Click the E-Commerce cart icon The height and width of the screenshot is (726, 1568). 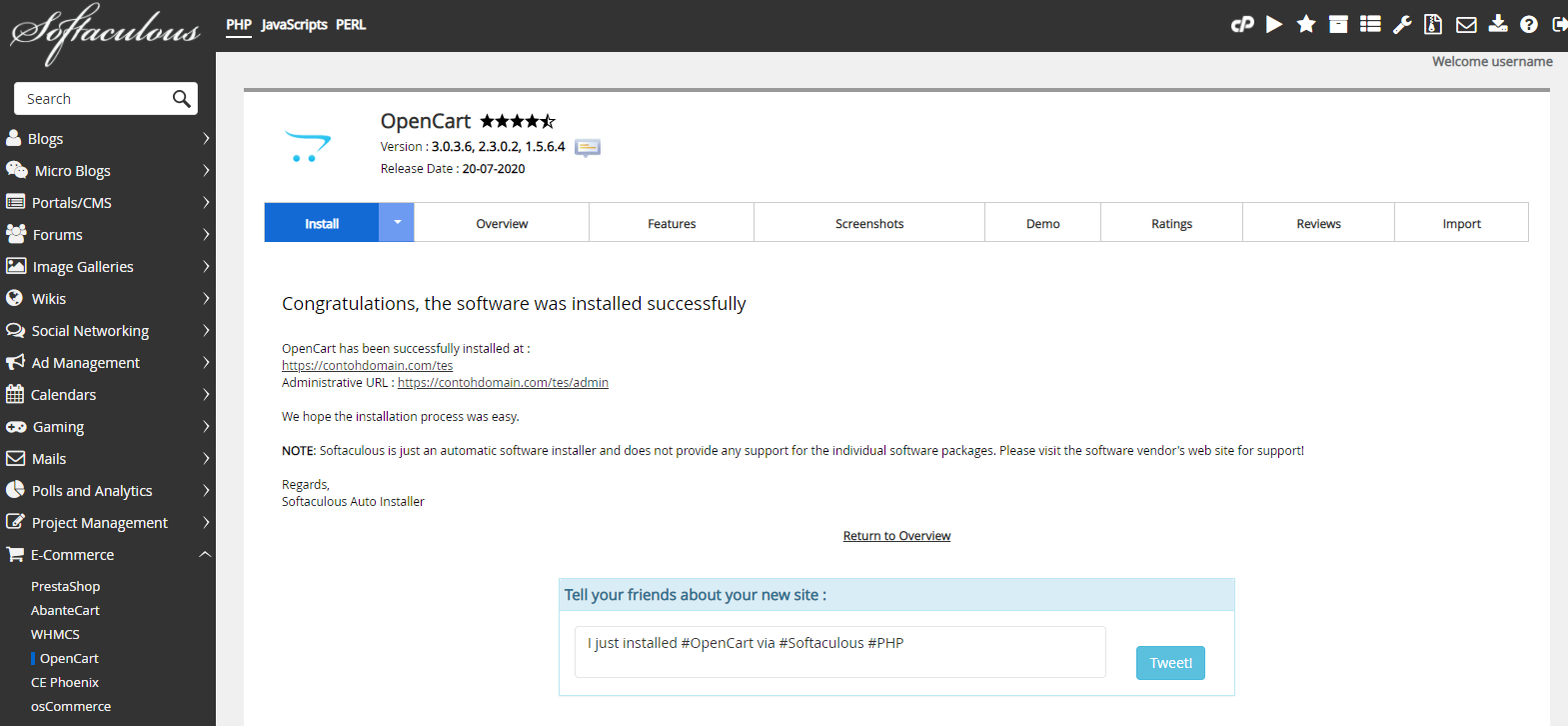15,554
